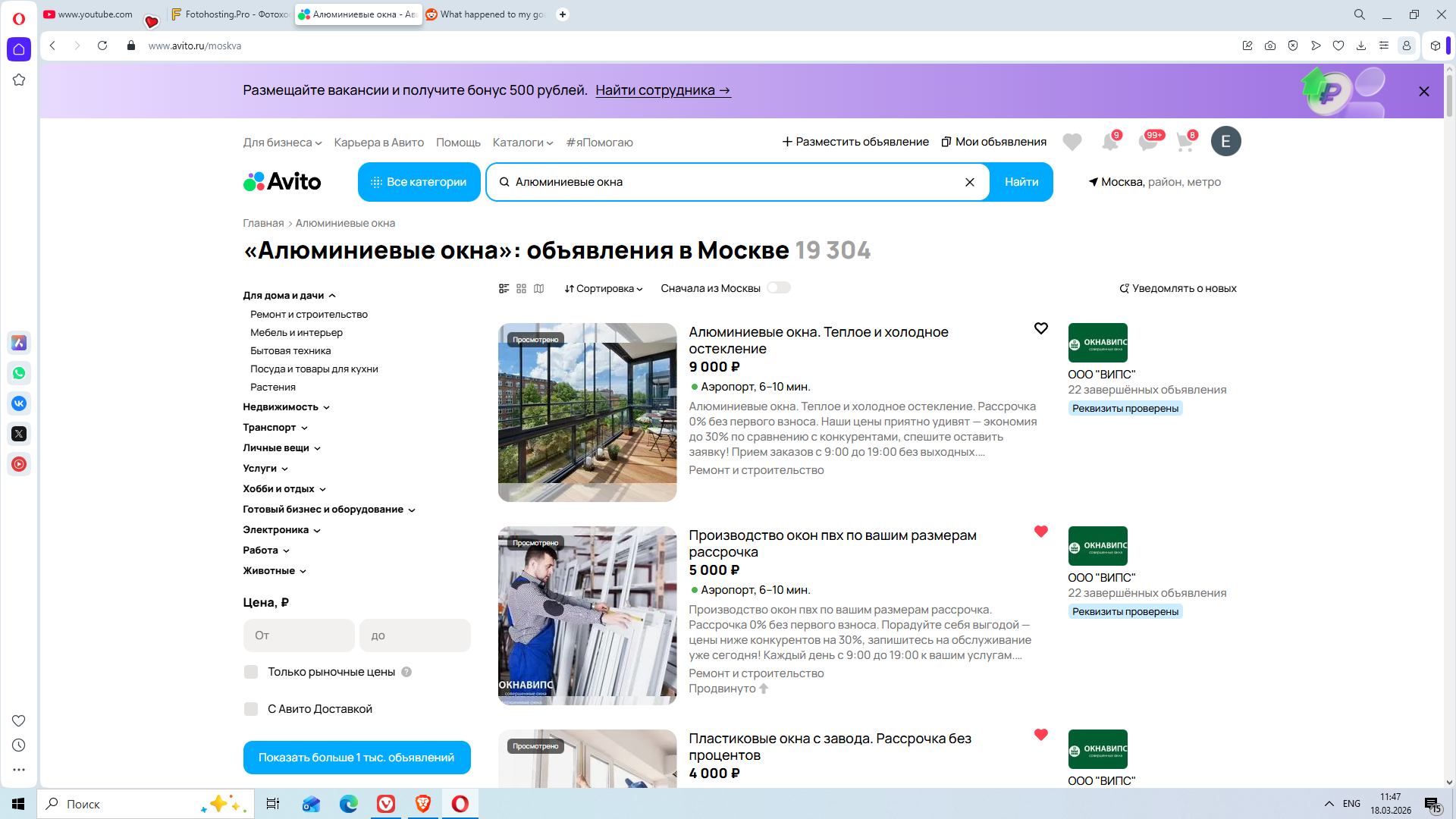Open the messages chat icon

(x=1147, y=142)
